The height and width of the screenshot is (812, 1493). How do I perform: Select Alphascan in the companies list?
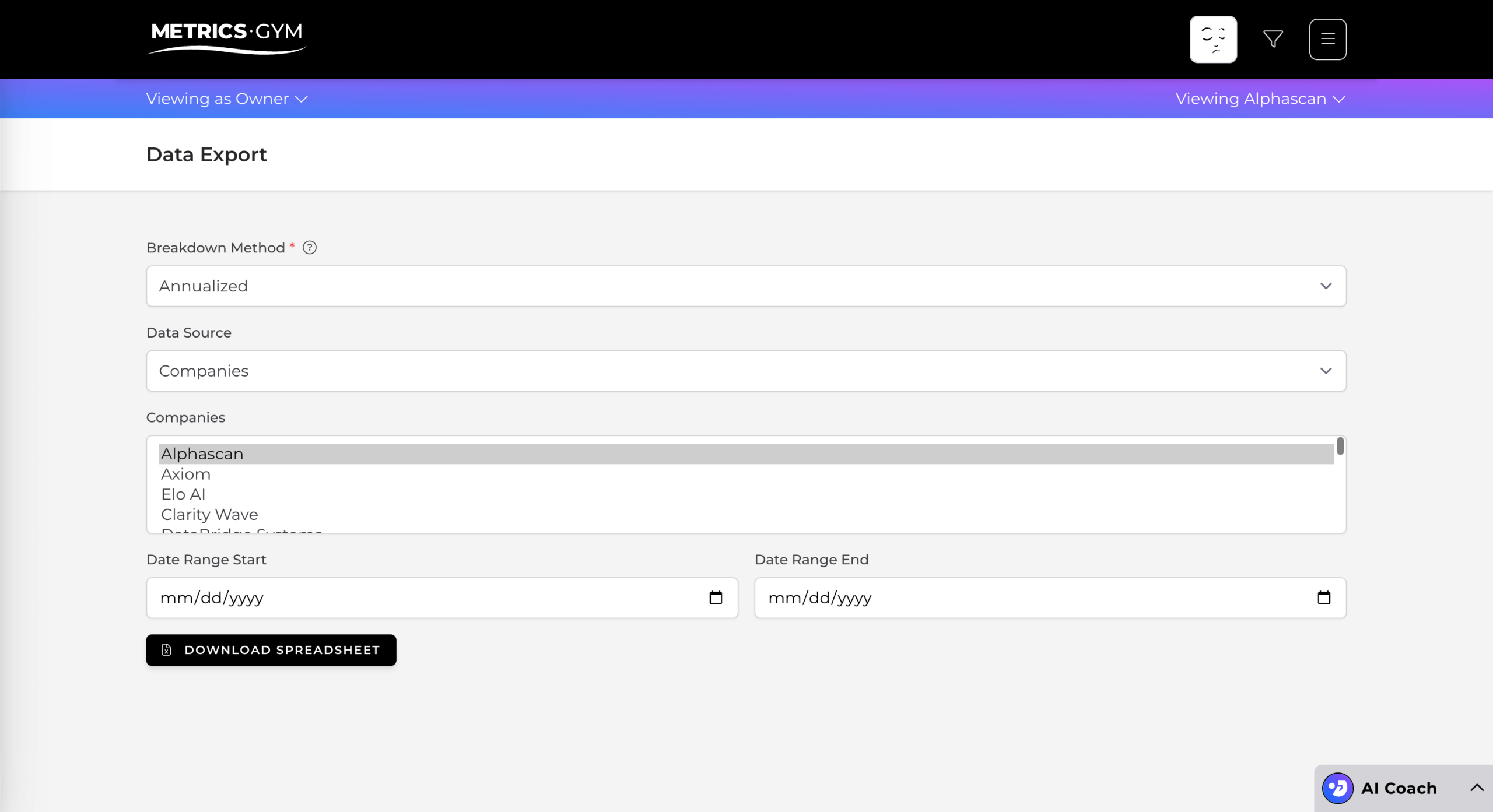click(202, 454)
